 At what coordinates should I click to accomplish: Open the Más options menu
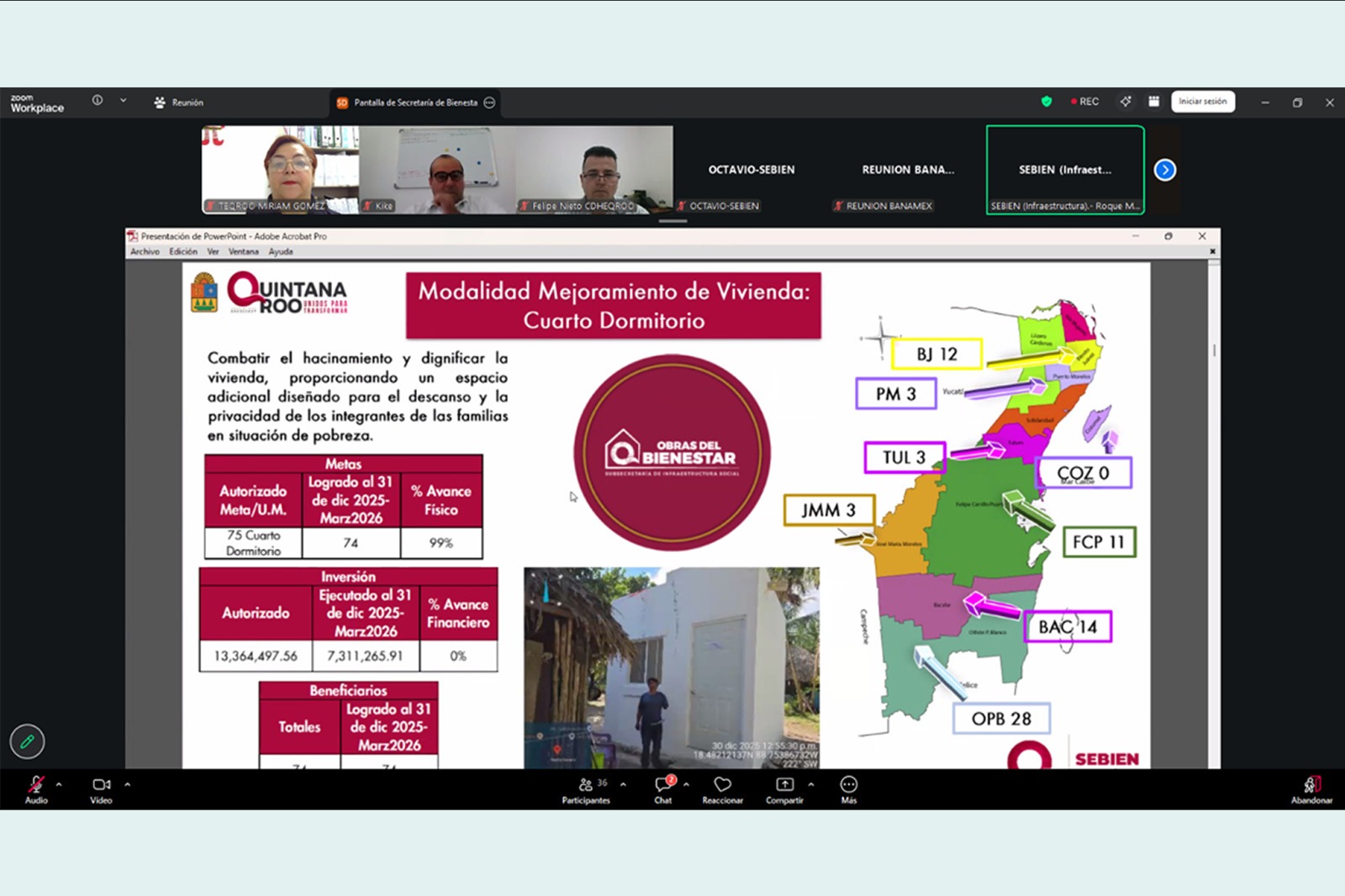[x=849, y=788]
